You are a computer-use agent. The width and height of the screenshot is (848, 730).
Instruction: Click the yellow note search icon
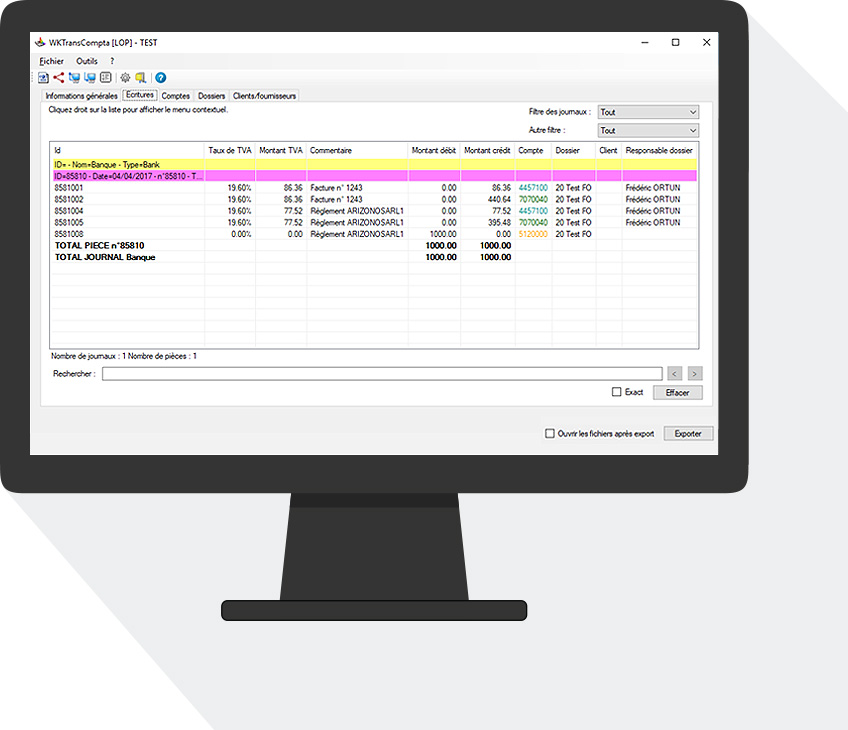click(141, 77)
